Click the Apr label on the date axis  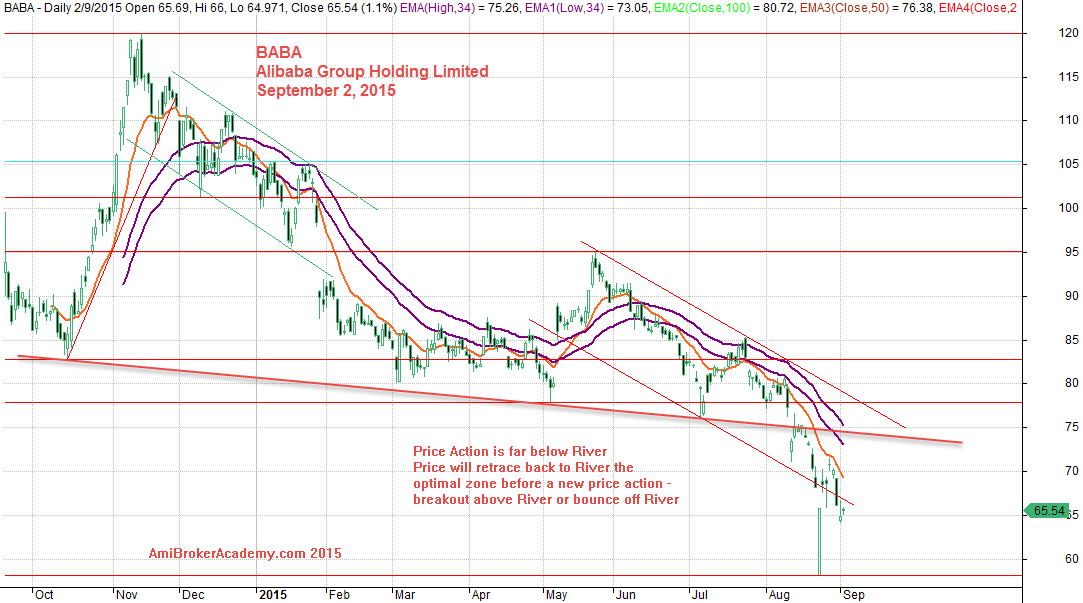click(481, 595)
